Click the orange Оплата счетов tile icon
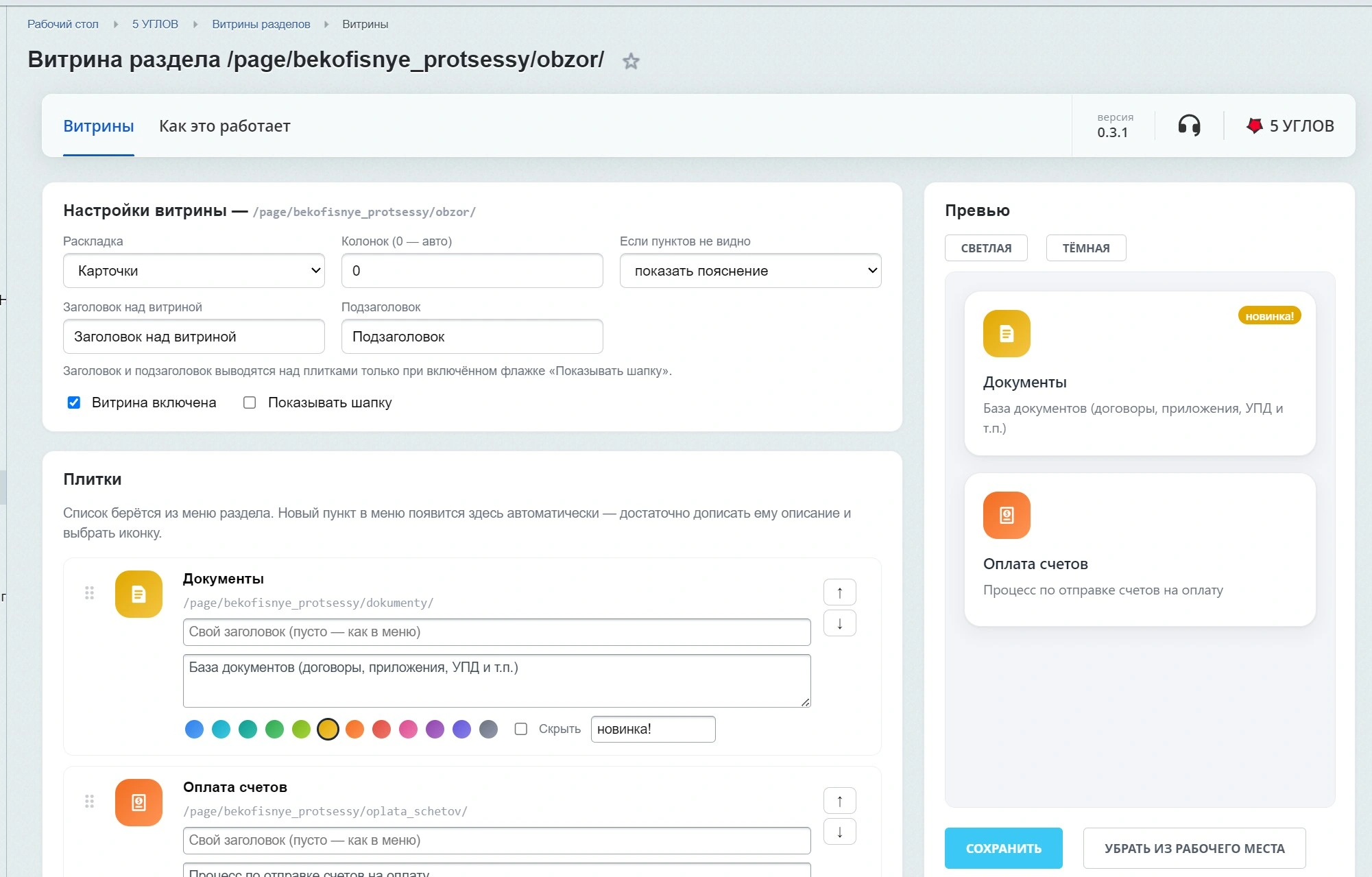Image resolution: width=1372 pixels, height=877 pixels. coord(139,802)
